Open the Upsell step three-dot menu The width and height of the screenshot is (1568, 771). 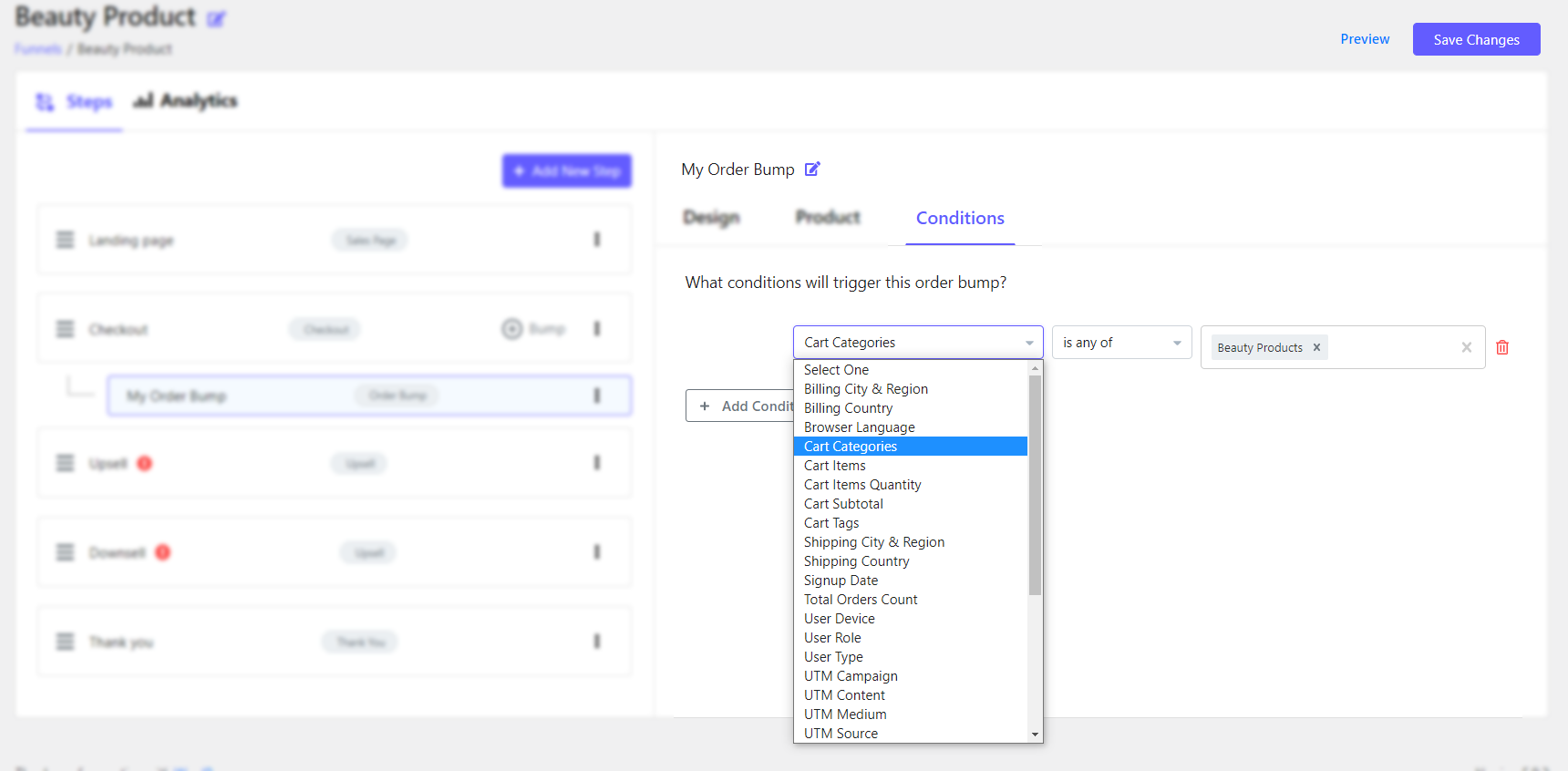[597, 463]
